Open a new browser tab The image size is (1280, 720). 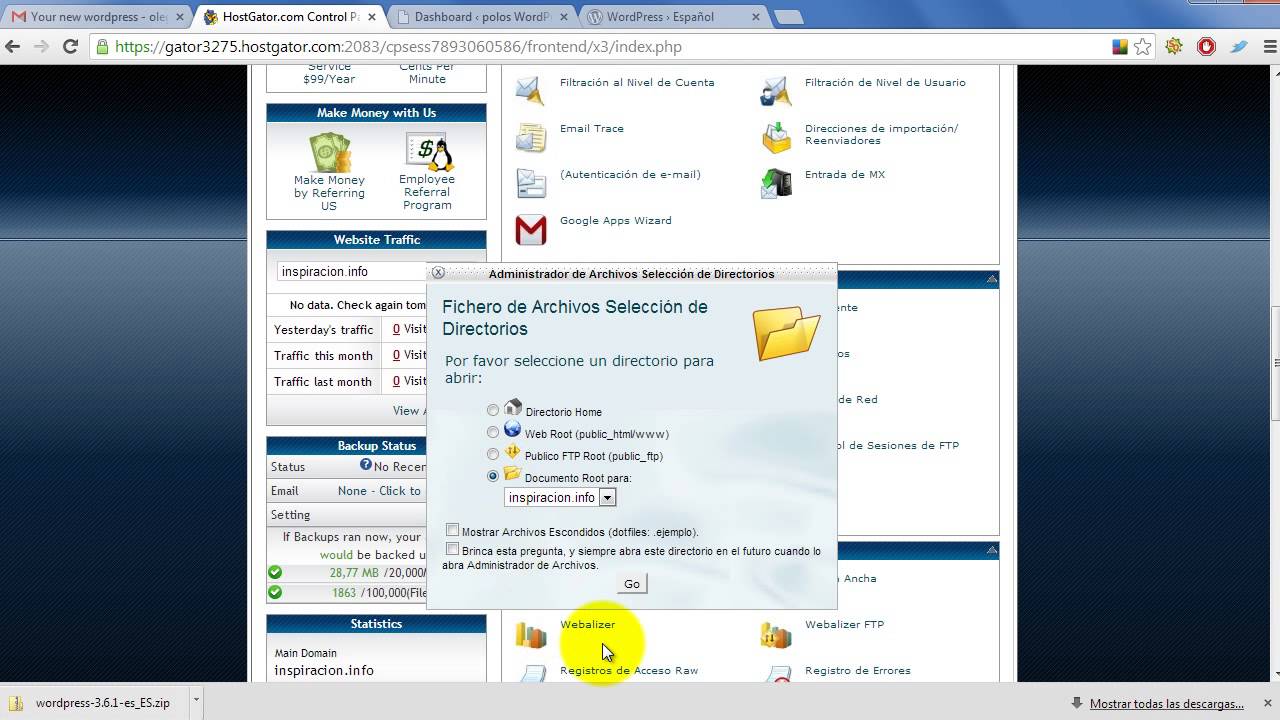[788, 17]
